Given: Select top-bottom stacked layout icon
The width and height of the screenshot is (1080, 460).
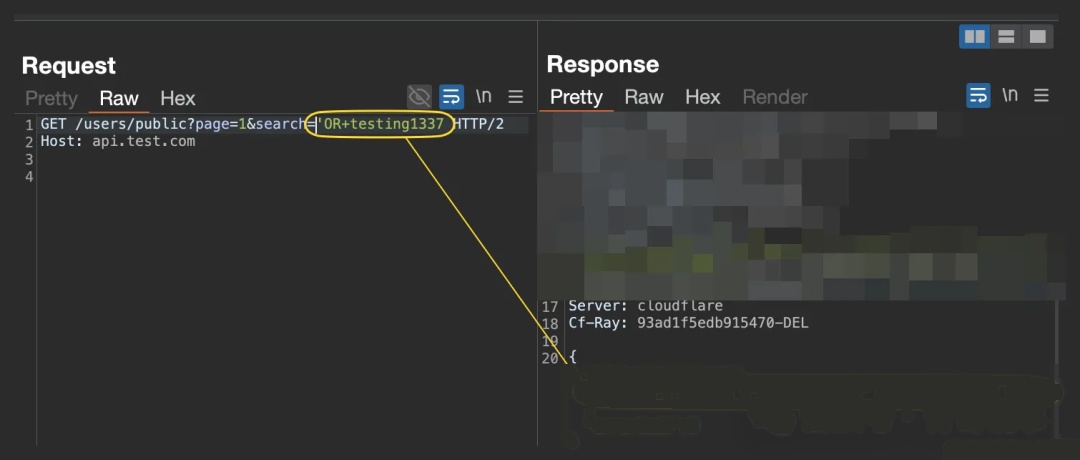Looking at the screenshot, I should pyautogui.click(x=1006, y=36).
